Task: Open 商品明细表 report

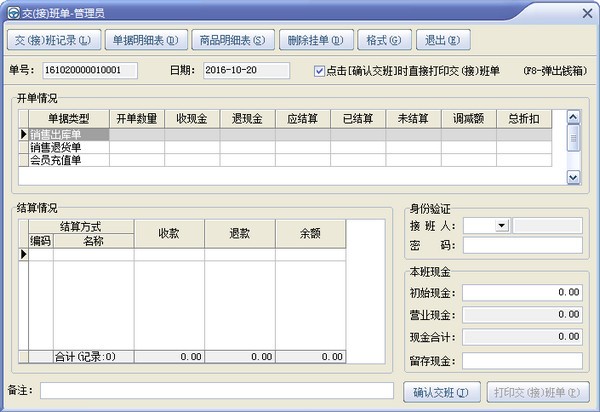Action: tap(231, 40)
